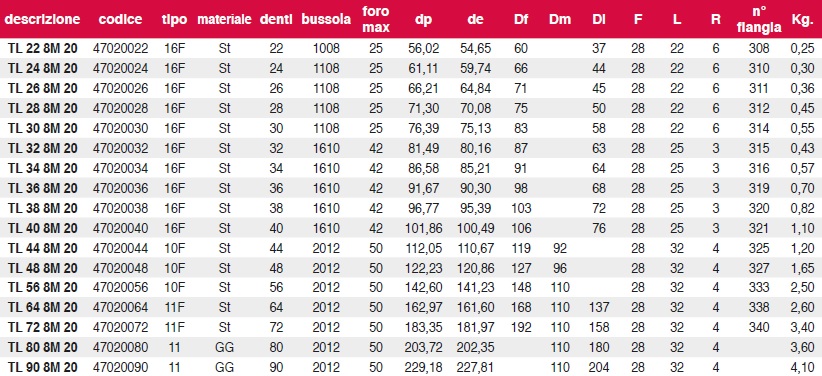Select Dm value '92' in TL 44 row
Screen dimensions: 822x376
[x=560, y=248]
